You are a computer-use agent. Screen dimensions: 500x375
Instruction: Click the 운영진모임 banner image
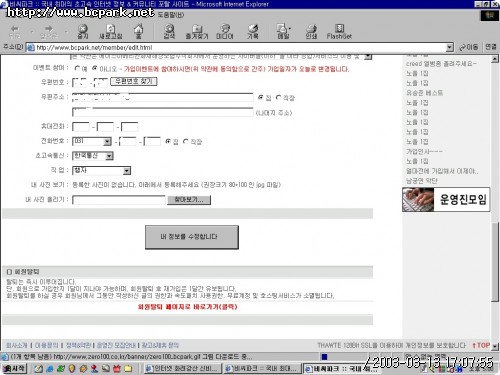point(446,200)
